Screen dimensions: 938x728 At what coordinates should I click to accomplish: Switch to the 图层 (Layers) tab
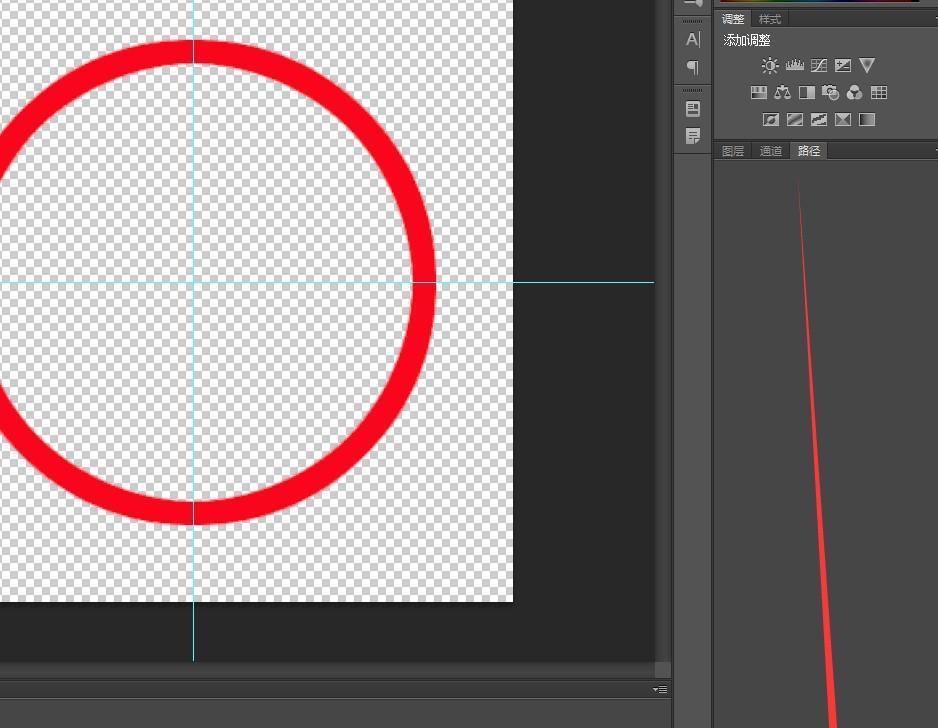(x=732, y=151)
